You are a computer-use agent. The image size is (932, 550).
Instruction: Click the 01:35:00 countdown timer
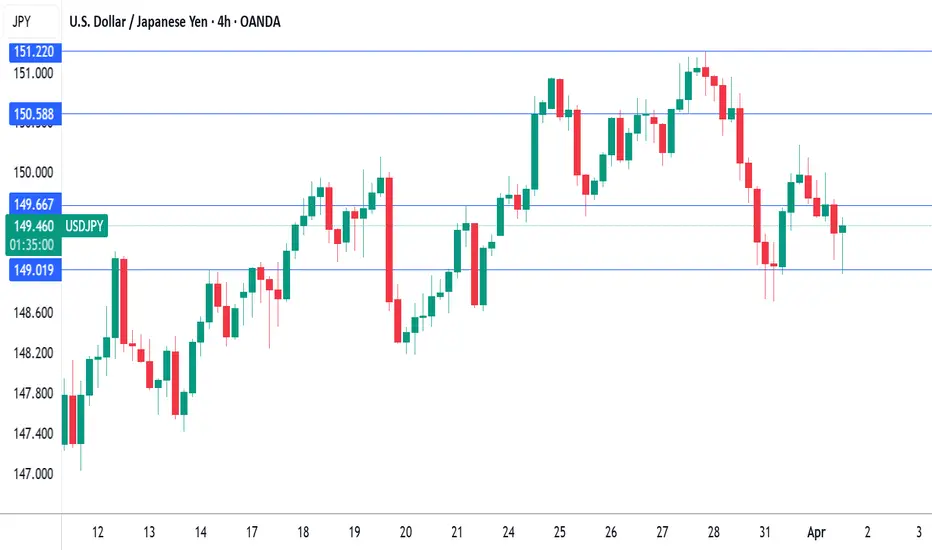[x=32, y=245]
